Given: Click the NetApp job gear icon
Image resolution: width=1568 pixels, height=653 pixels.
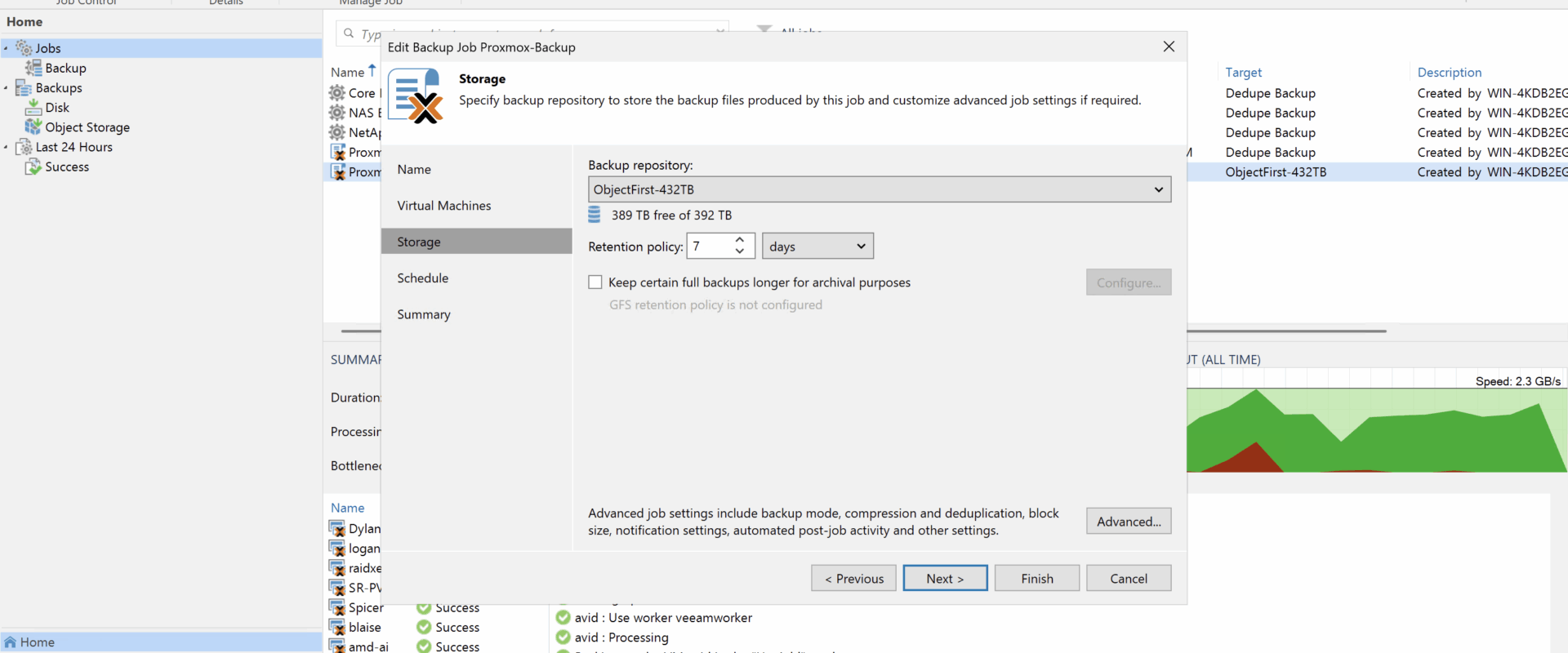Looking at the screenshot, I should pos(337,132).
